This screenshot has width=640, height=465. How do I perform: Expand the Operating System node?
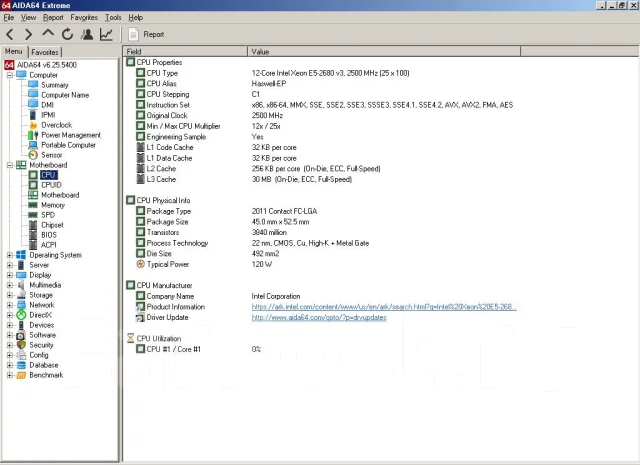[10, 255]
